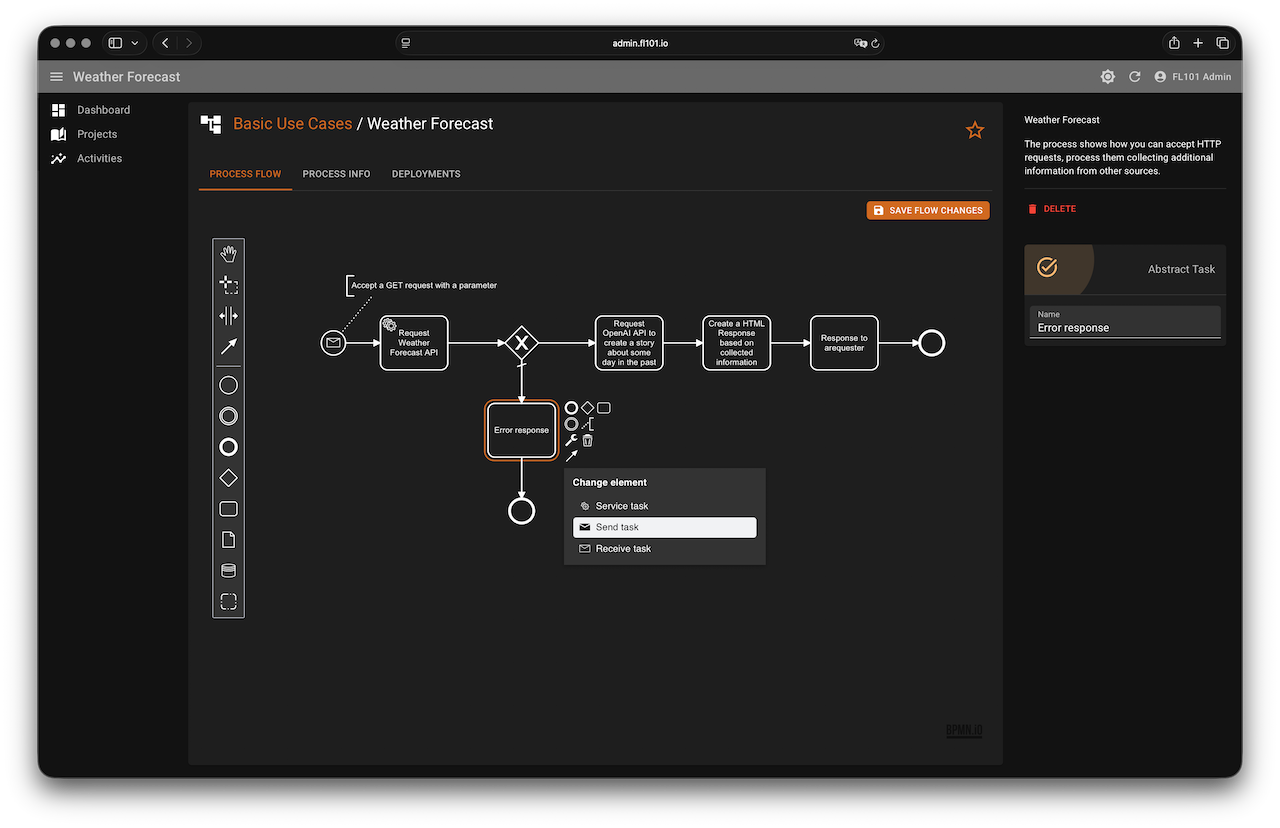
Task: Create a gateway from the palette diamond
Action: click(x=228, y=478)
